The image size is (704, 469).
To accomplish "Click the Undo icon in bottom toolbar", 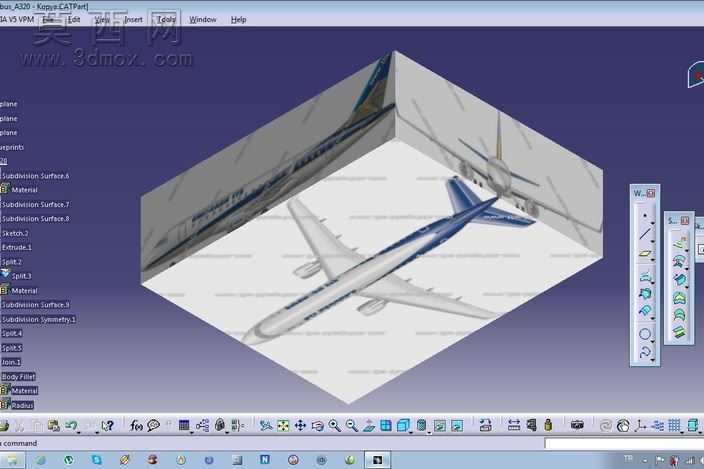I will coord(71,425).
